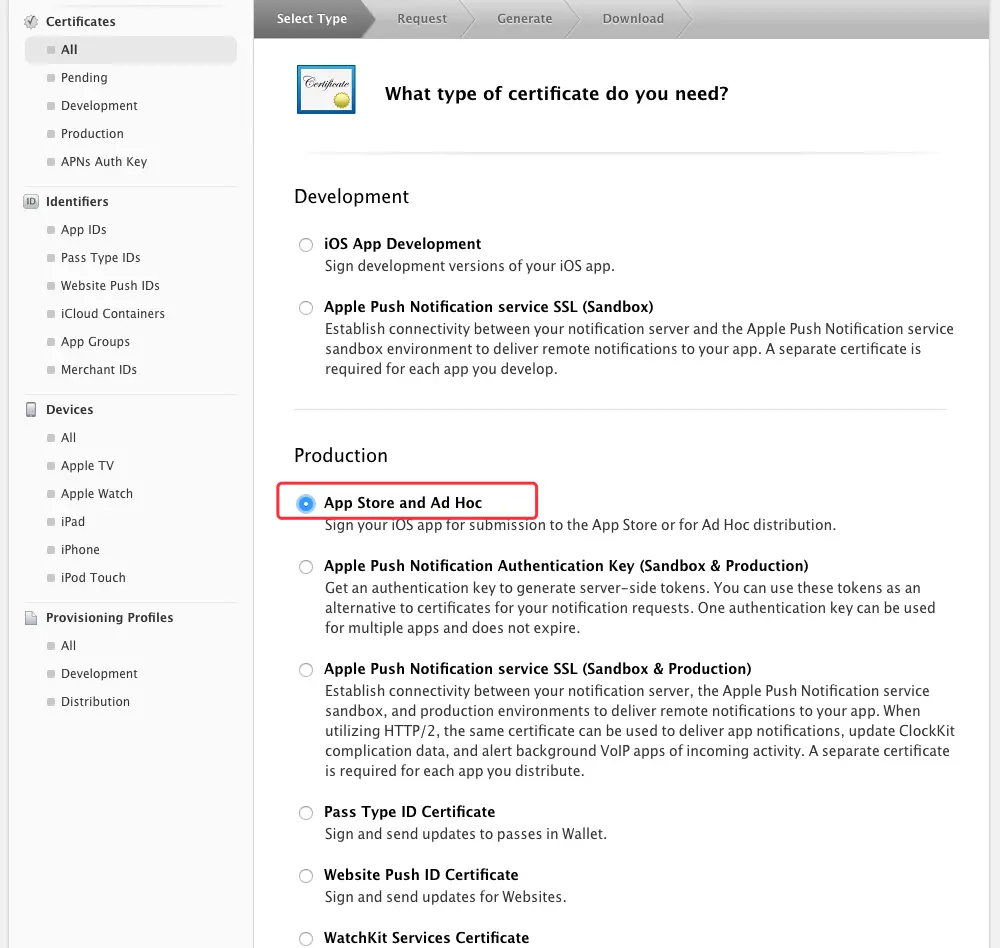Open iPad devices
This screenshot has height=948, width=1000.
click(x=73, y=522)
